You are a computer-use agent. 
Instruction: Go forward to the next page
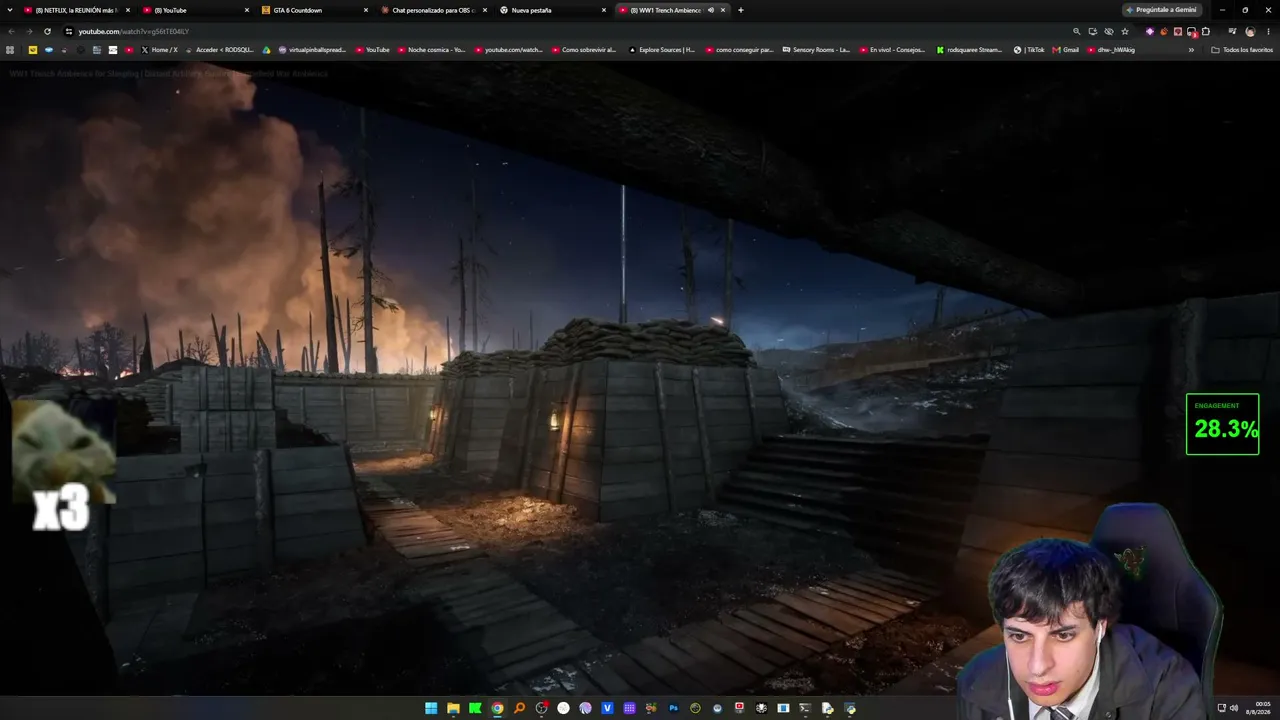click(x=28, y=31)
